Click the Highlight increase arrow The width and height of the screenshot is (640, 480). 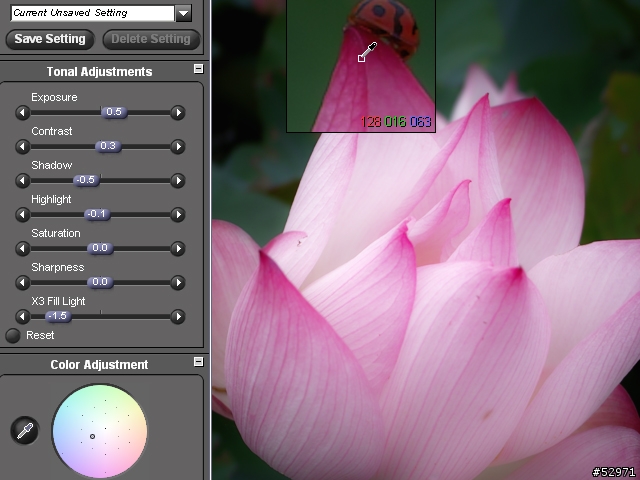pos(178,214)
